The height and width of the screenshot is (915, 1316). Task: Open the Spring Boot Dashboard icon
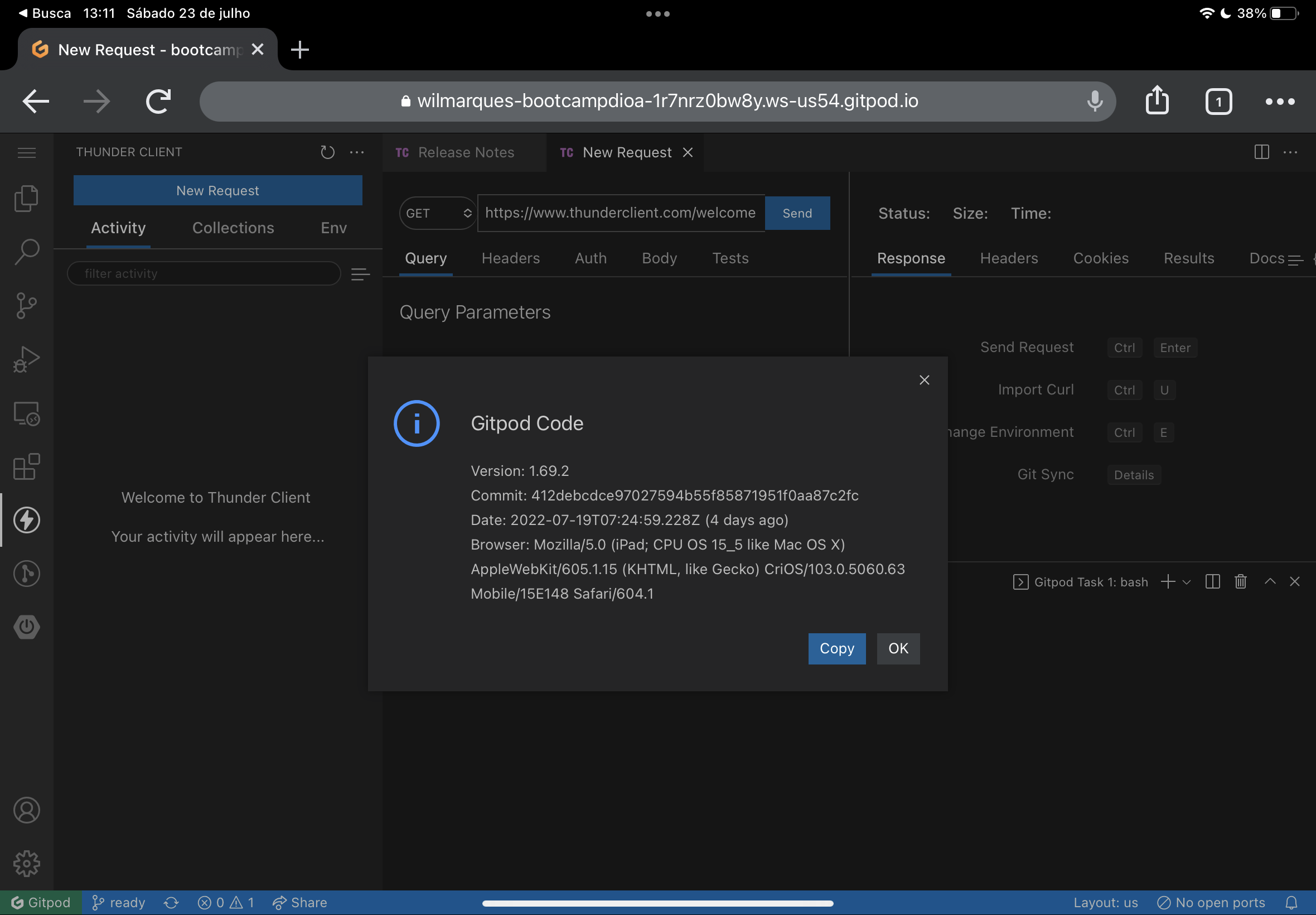[26, 627]
